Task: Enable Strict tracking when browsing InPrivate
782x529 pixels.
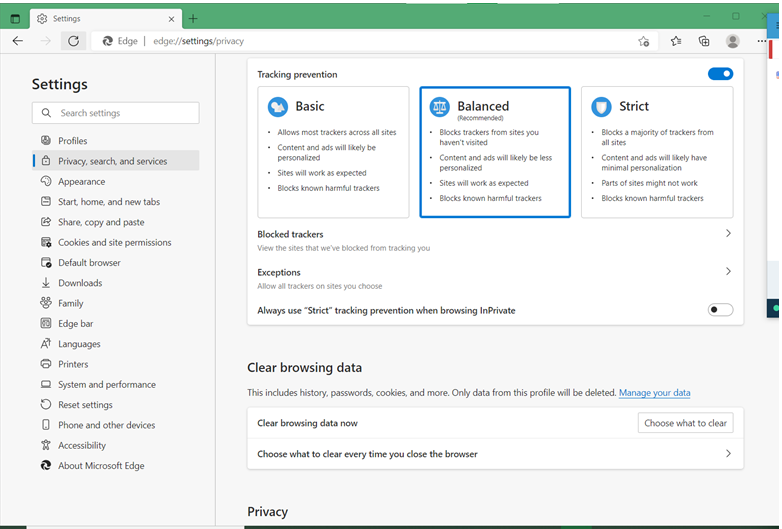Action: click(x=720, y=310)
